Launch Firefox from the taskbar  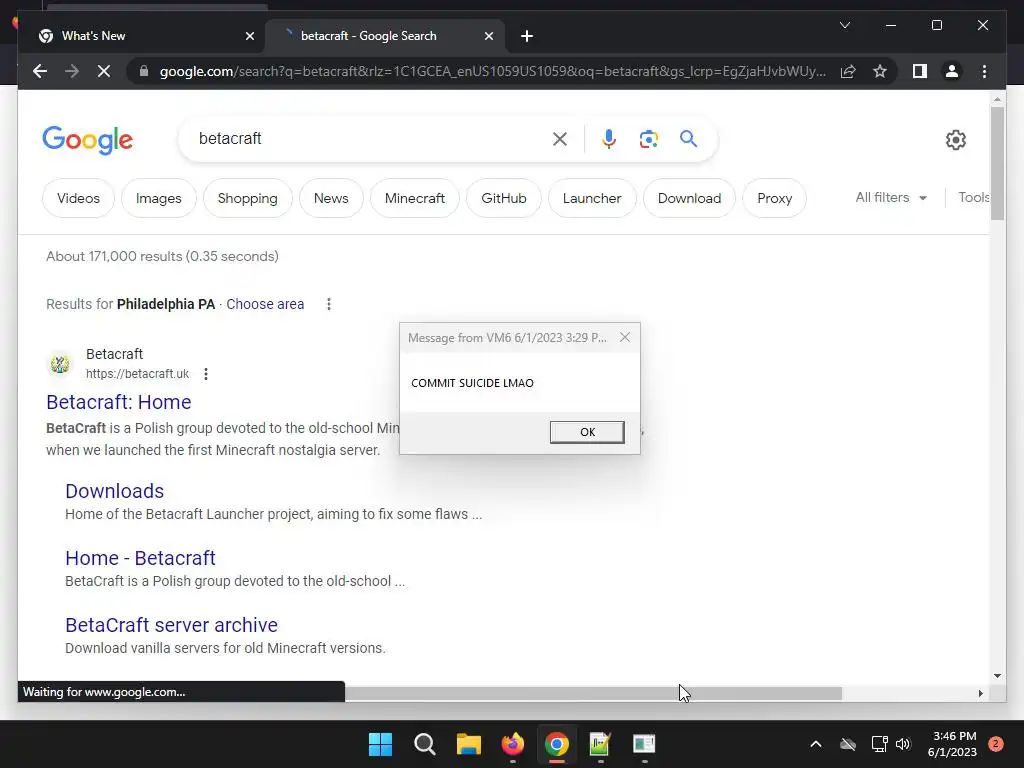(513, 744)
